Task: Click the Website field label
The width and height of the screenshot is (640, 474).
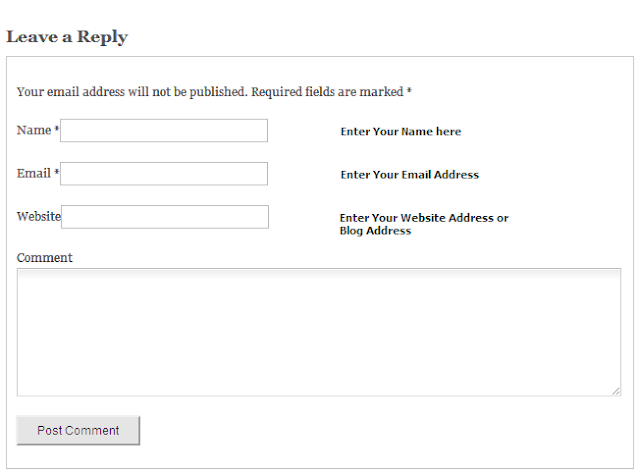Action: pyautogui.click(x=39, y=216)
